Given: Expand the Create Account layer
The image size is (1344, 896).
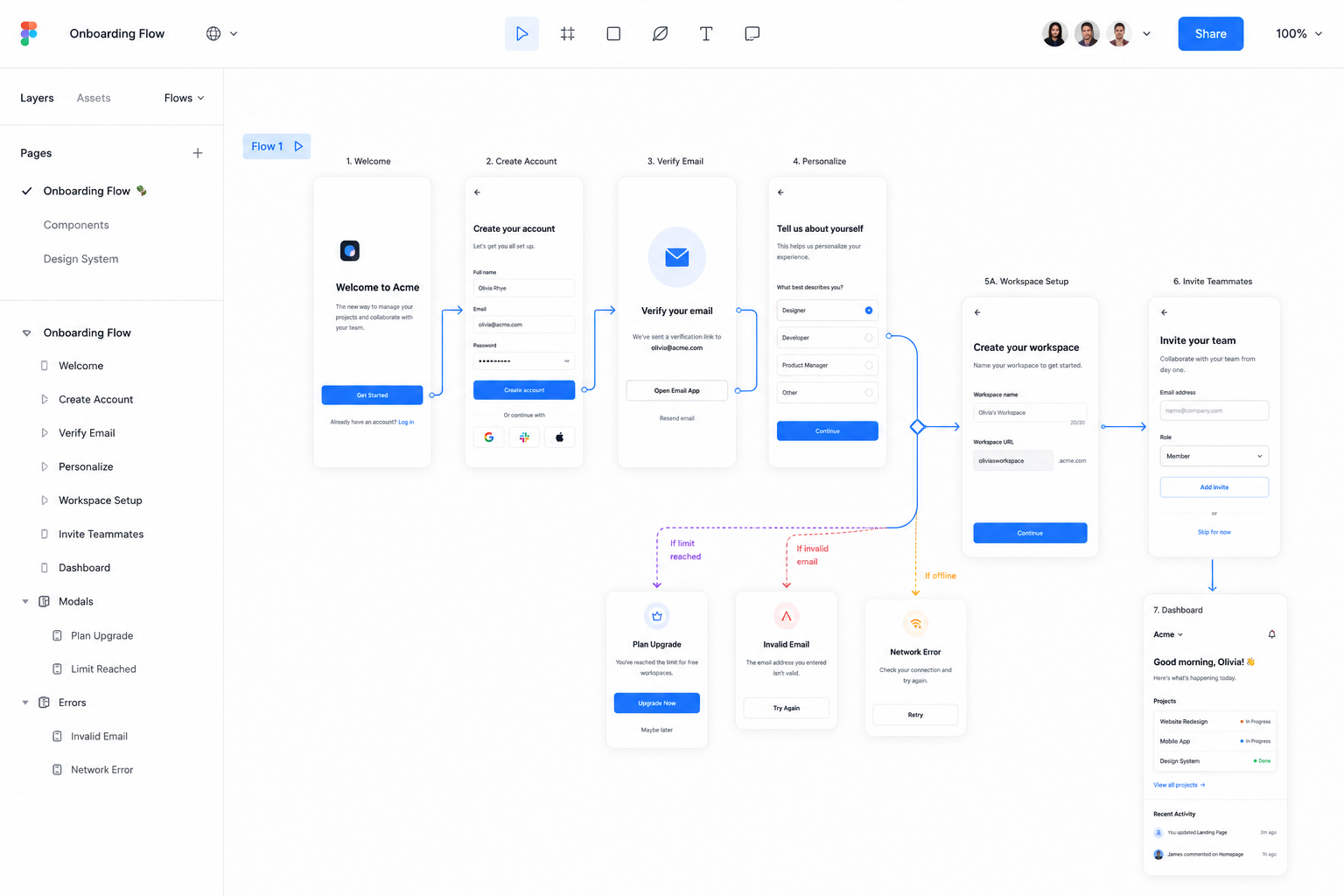Looking at the screenshot, I should point(45,399).
